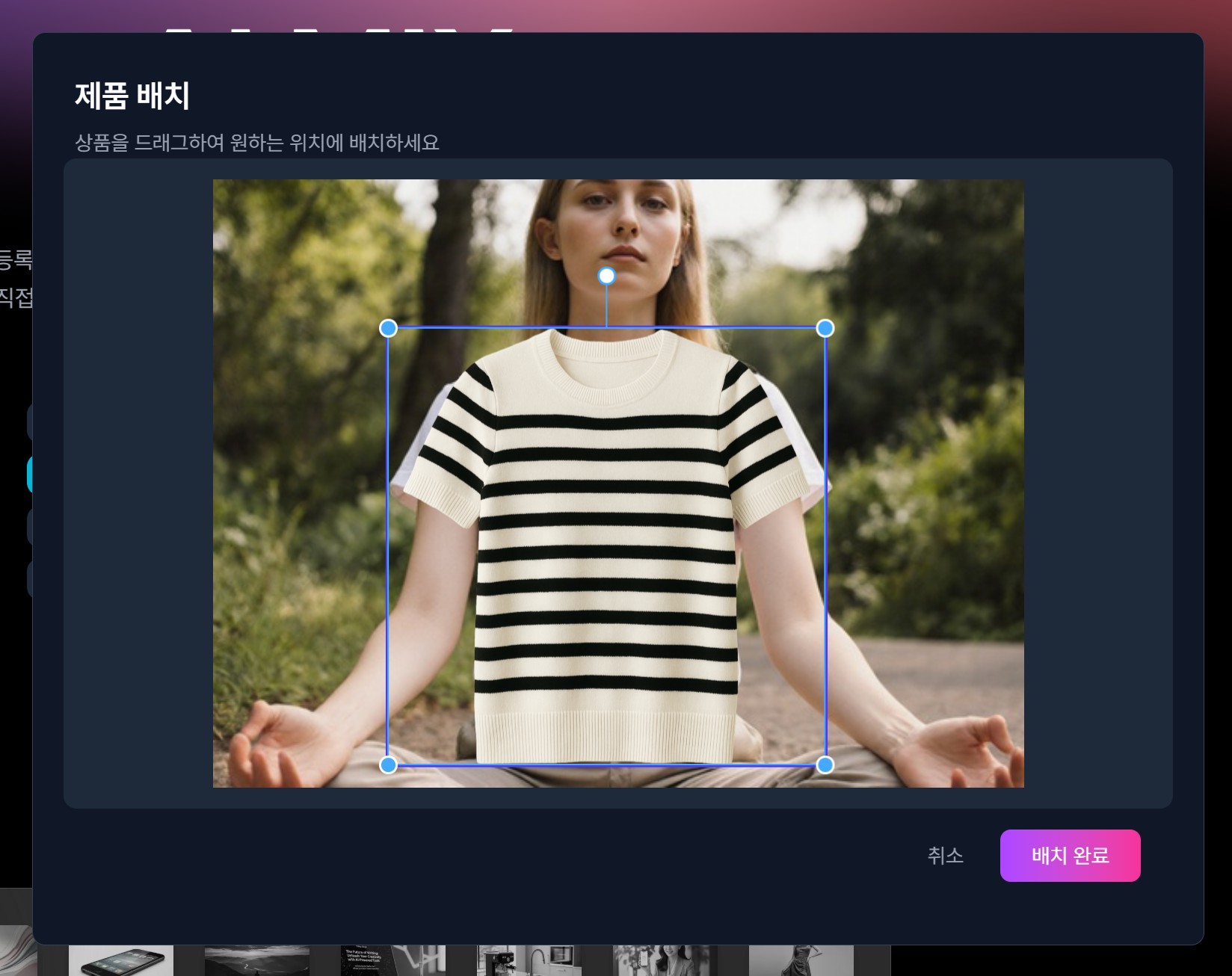Click the dark landscape thumbnail behind the dialog

coord(256,960)
